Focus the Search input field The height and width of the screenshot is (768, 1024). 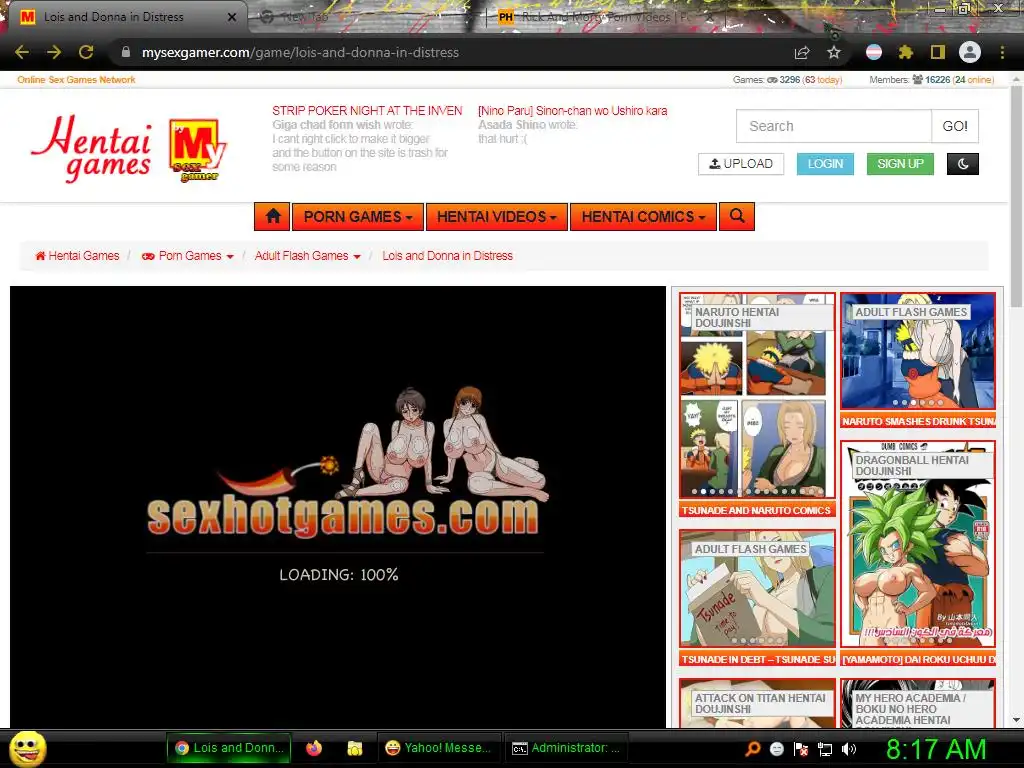tap(834, 126)
